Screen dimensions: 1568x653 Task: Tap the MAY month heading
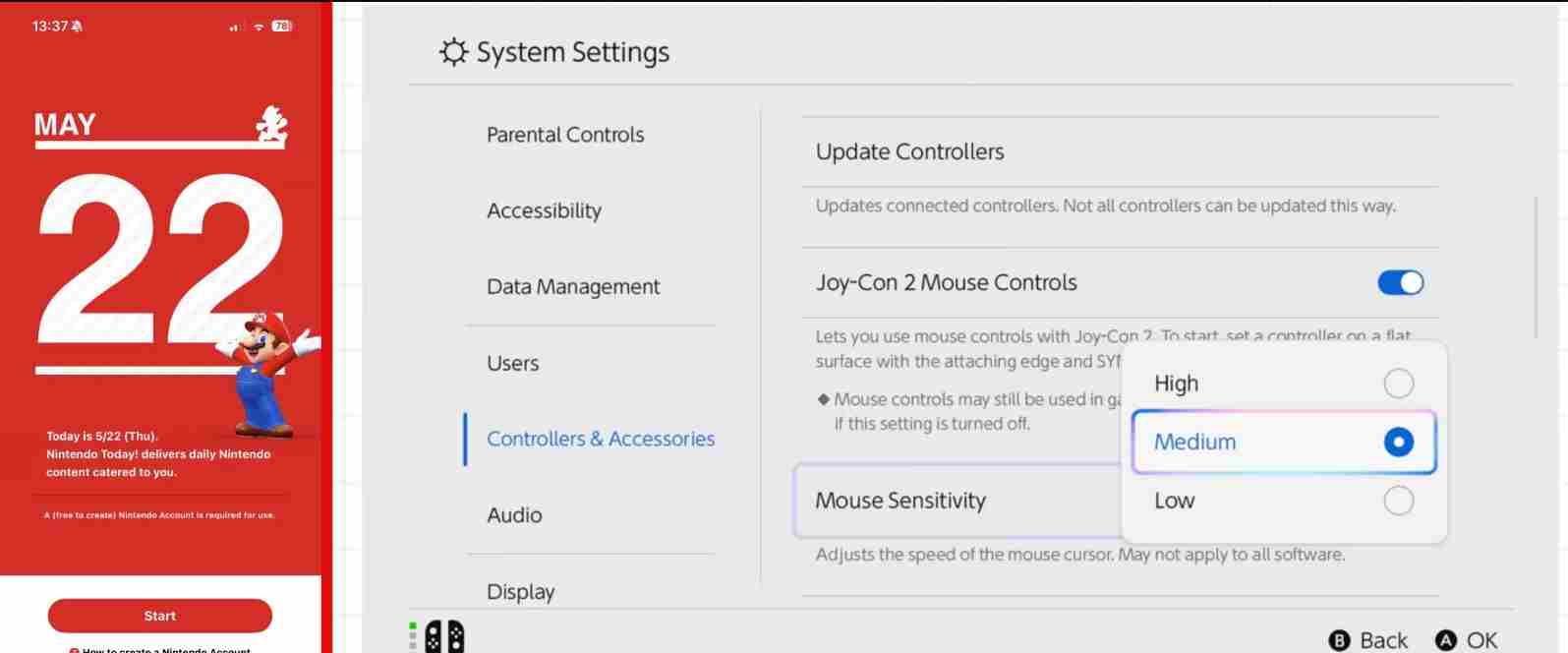65,125
